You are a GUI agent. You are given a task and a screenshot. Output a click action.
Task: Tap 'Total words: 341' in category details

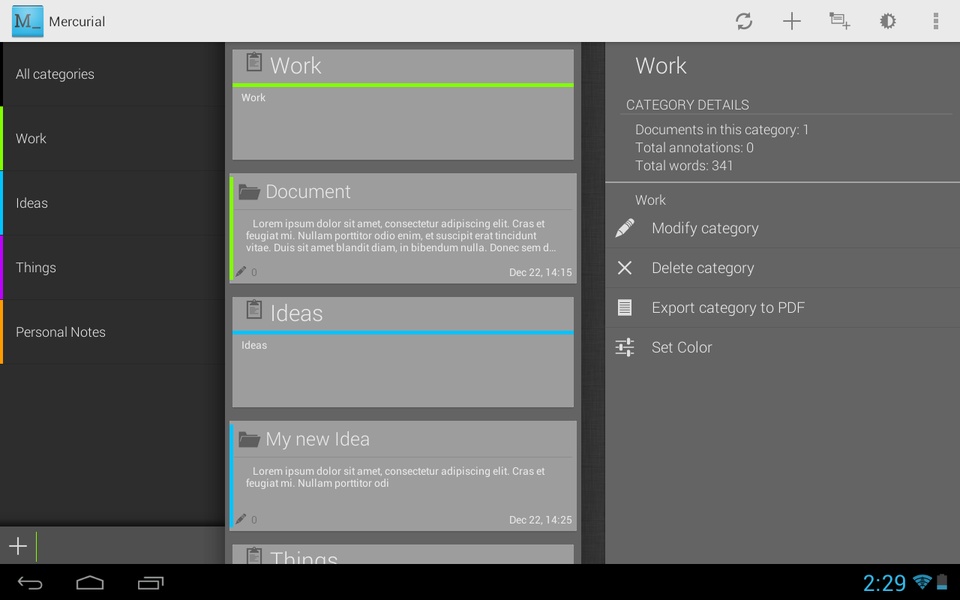[x=684, y=165]
